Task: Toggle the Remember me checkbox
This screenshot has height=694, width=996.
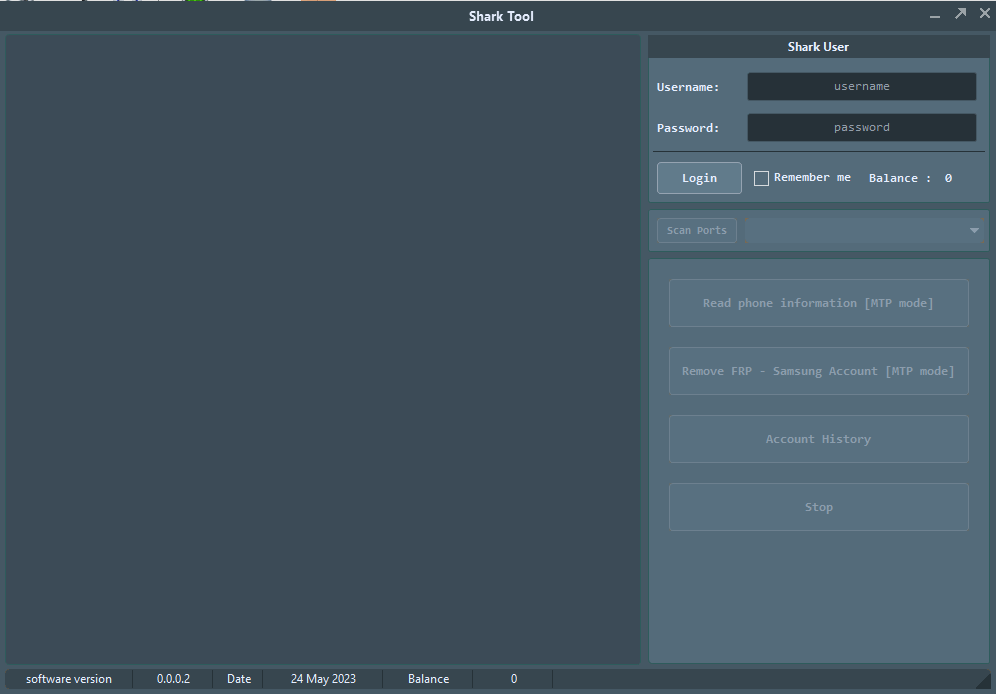Action: pos(761,178)
